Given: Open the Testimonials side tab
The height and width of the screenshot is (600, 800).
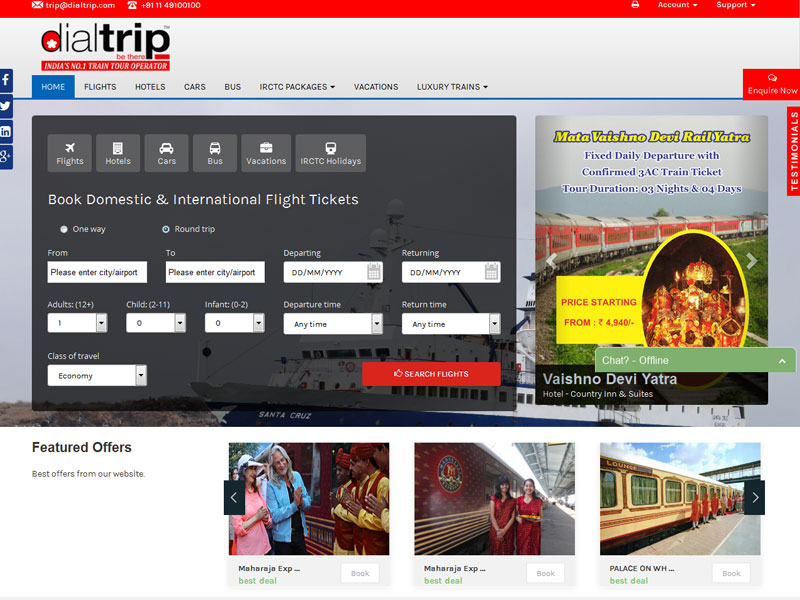Looking at the screenshot, I should (x=793, y=152).
